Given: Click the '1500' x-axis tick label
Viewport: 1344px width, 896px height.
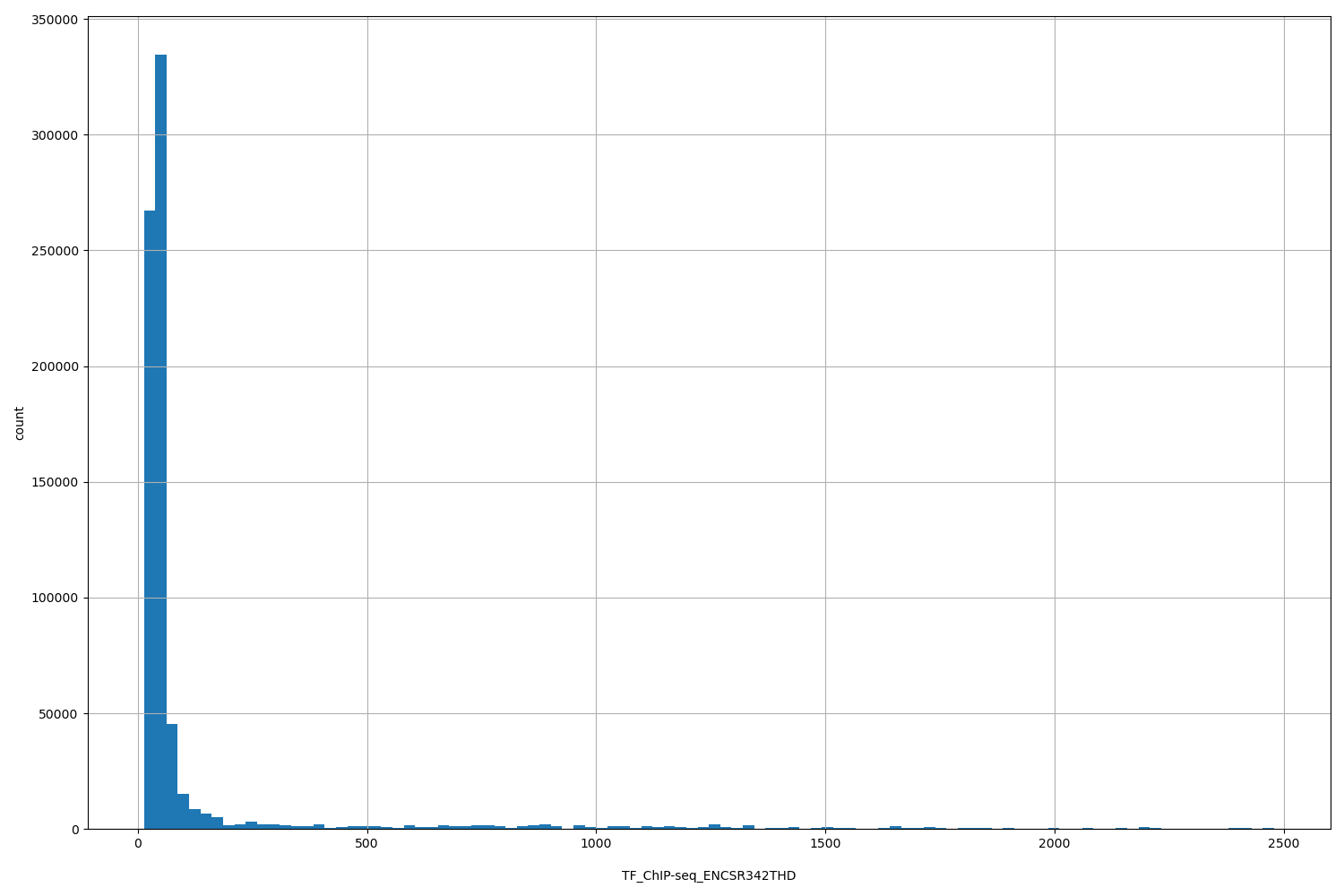Looking at the screenshot, I should 826,844.
